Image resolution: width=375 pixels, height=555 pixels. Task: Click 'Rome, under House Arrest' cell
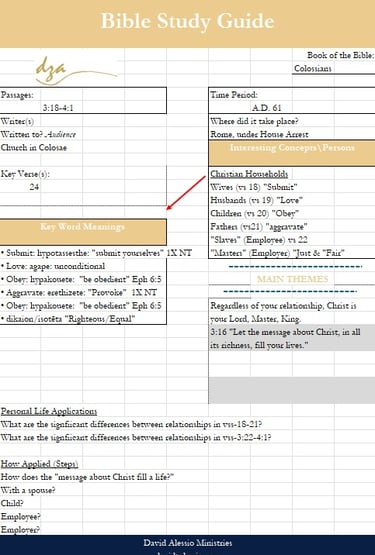[259, 135]
